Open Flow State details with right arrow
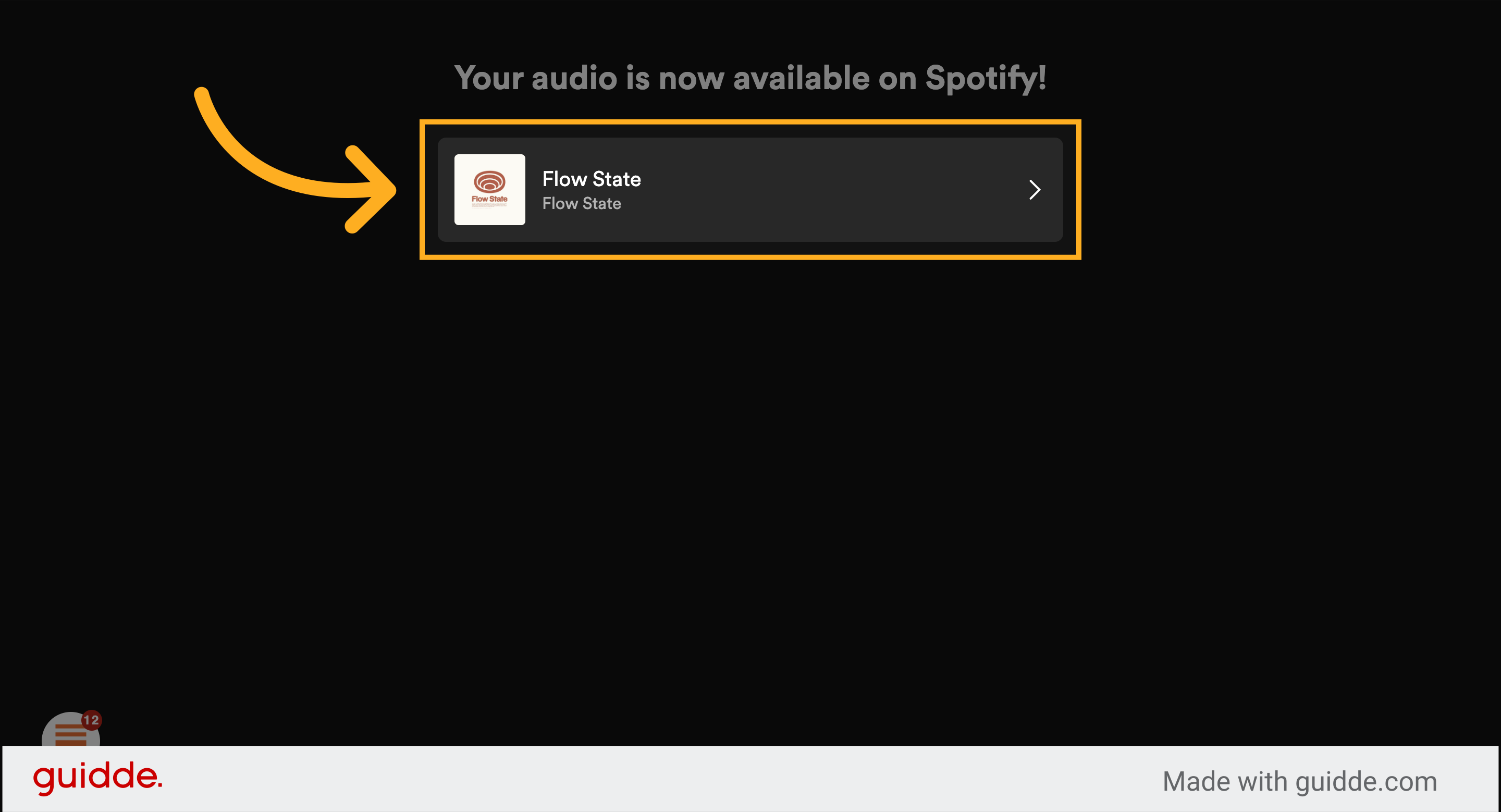1501x812 pixels. tap(1035, 189)
